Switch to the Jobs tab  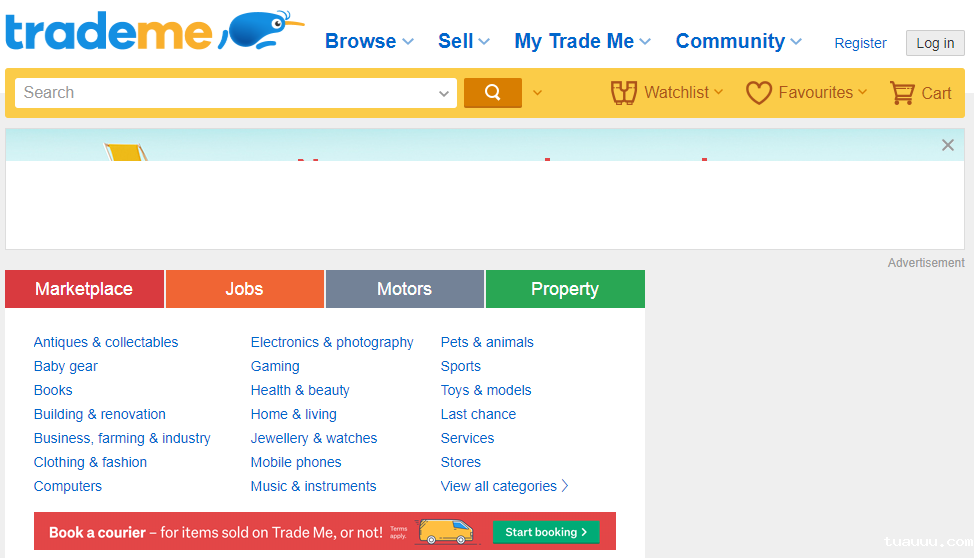point(244,289)
